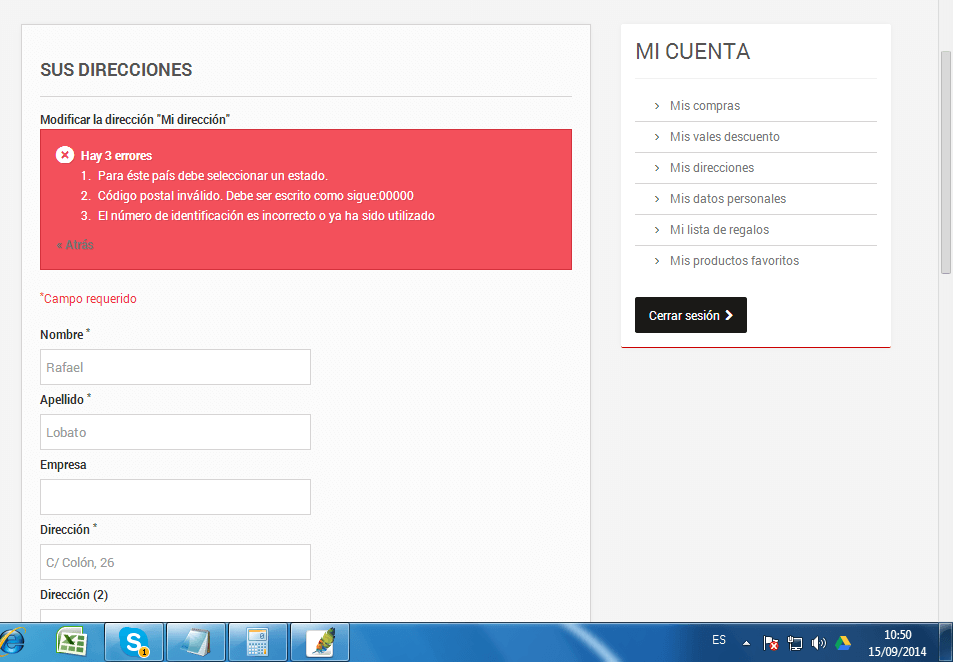The width and height of the screenshot is (953, 662).
Task: Open Mis productos favoritos
Action: tap(734, 261)
